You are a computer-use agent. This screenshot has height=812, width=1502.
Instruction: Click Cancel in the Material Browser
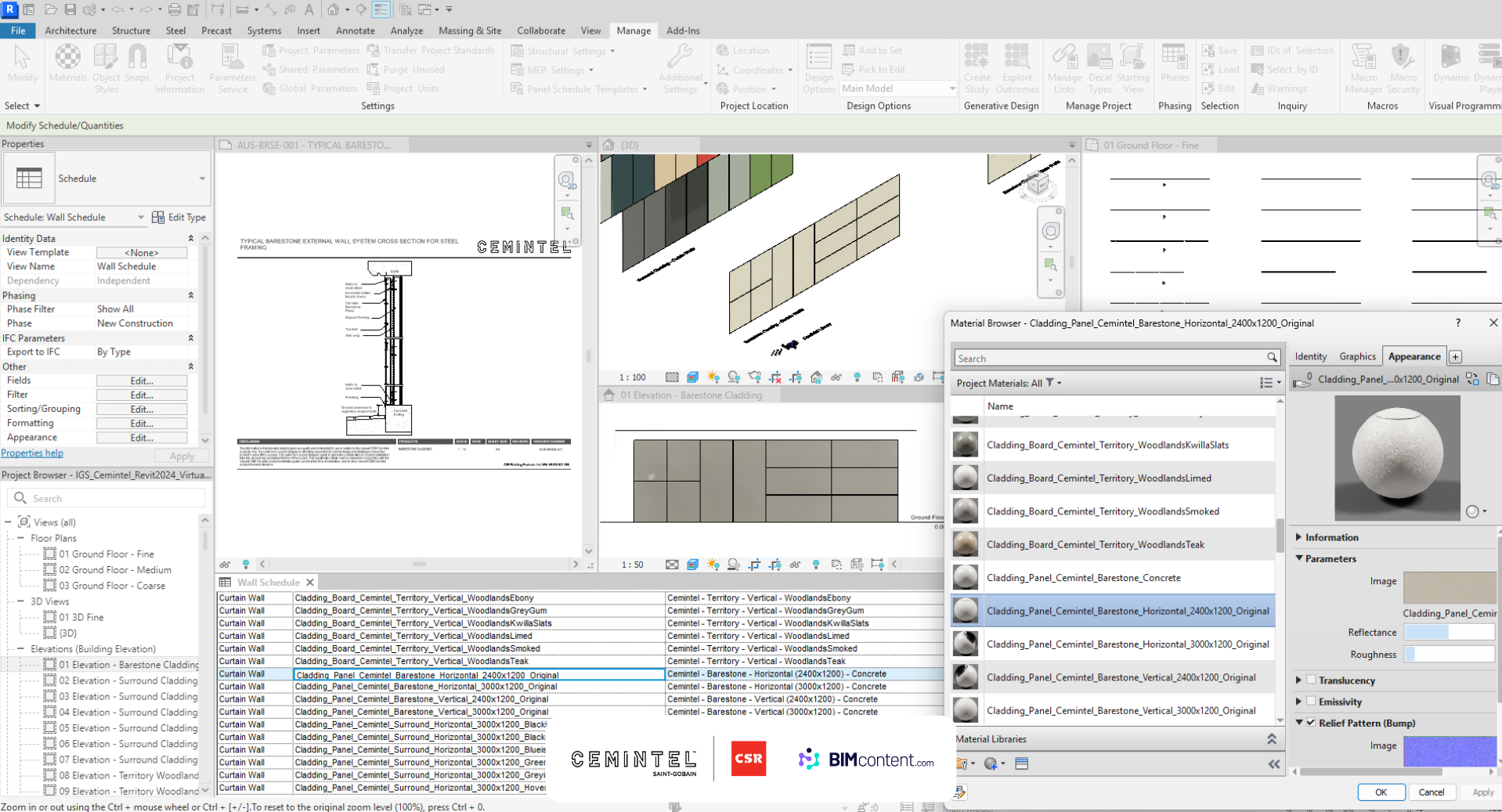[x=1432, y=792]
